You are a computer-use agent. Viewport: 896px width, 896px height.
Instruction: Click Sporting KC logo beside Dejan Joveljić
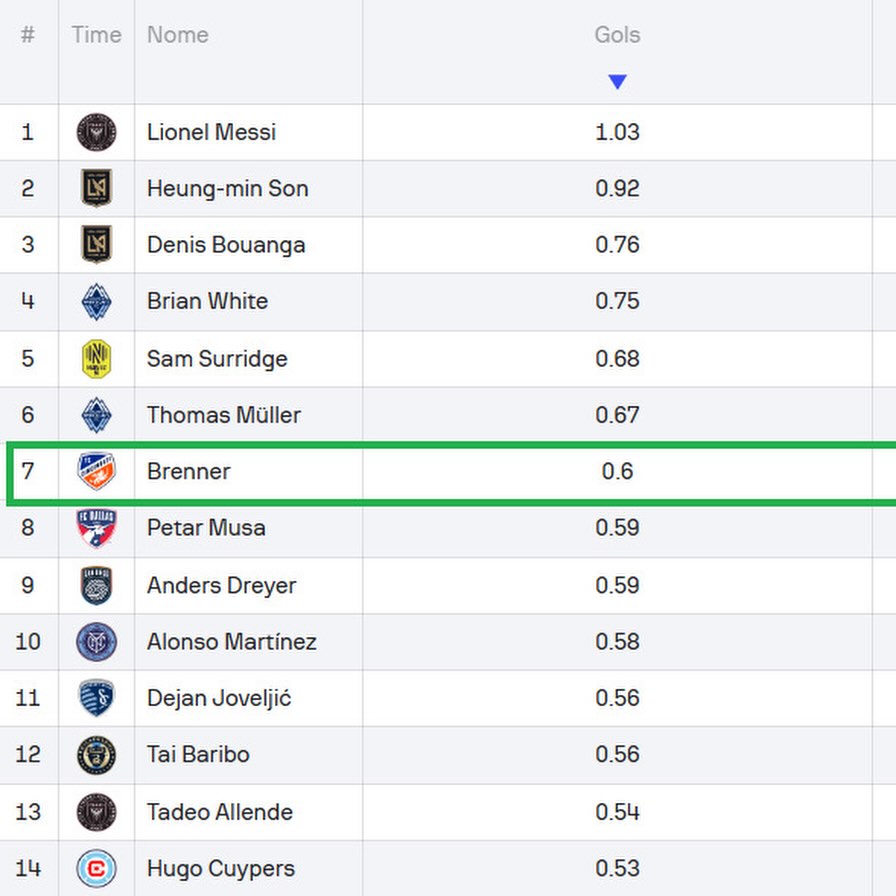pos(96,698)
